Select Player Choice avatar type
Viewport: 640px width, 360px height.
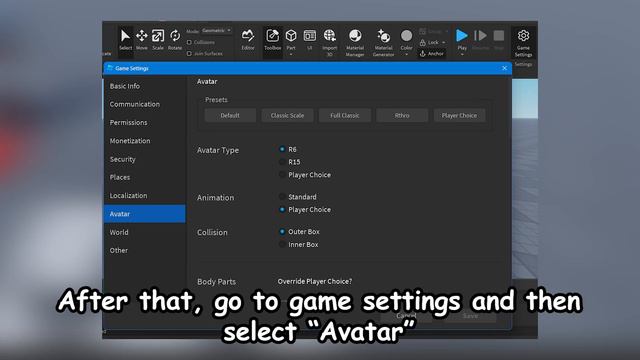[282, 175]
